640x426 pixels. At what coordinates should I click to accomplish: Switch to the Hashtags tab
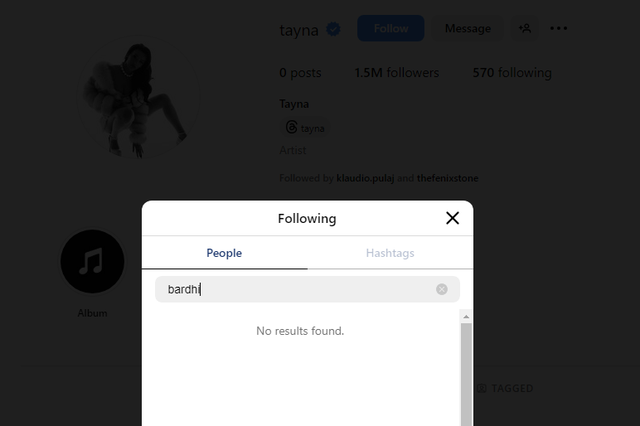point(390,253)
